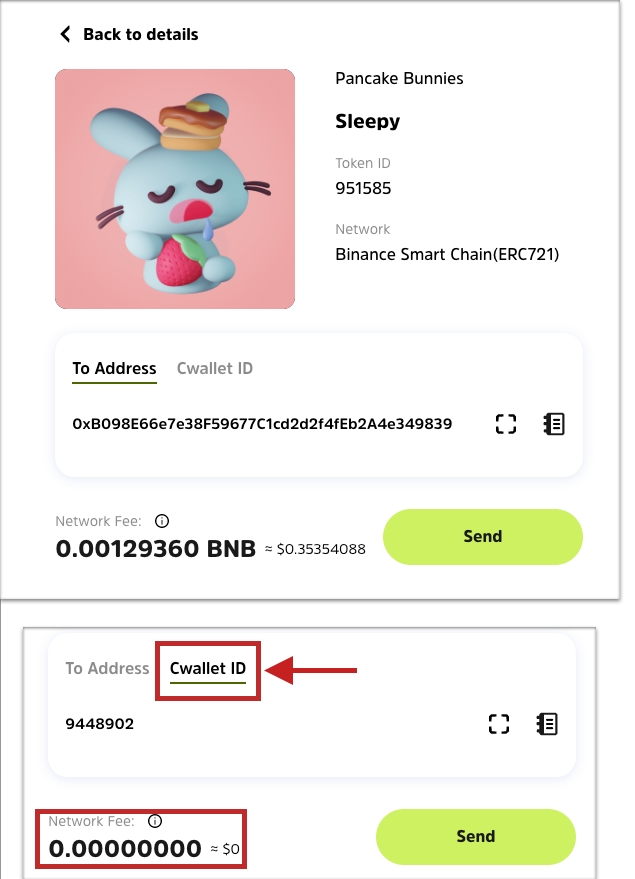
Task: Click the 0xB098E66e recipient address field
Action: pos(262,424)
